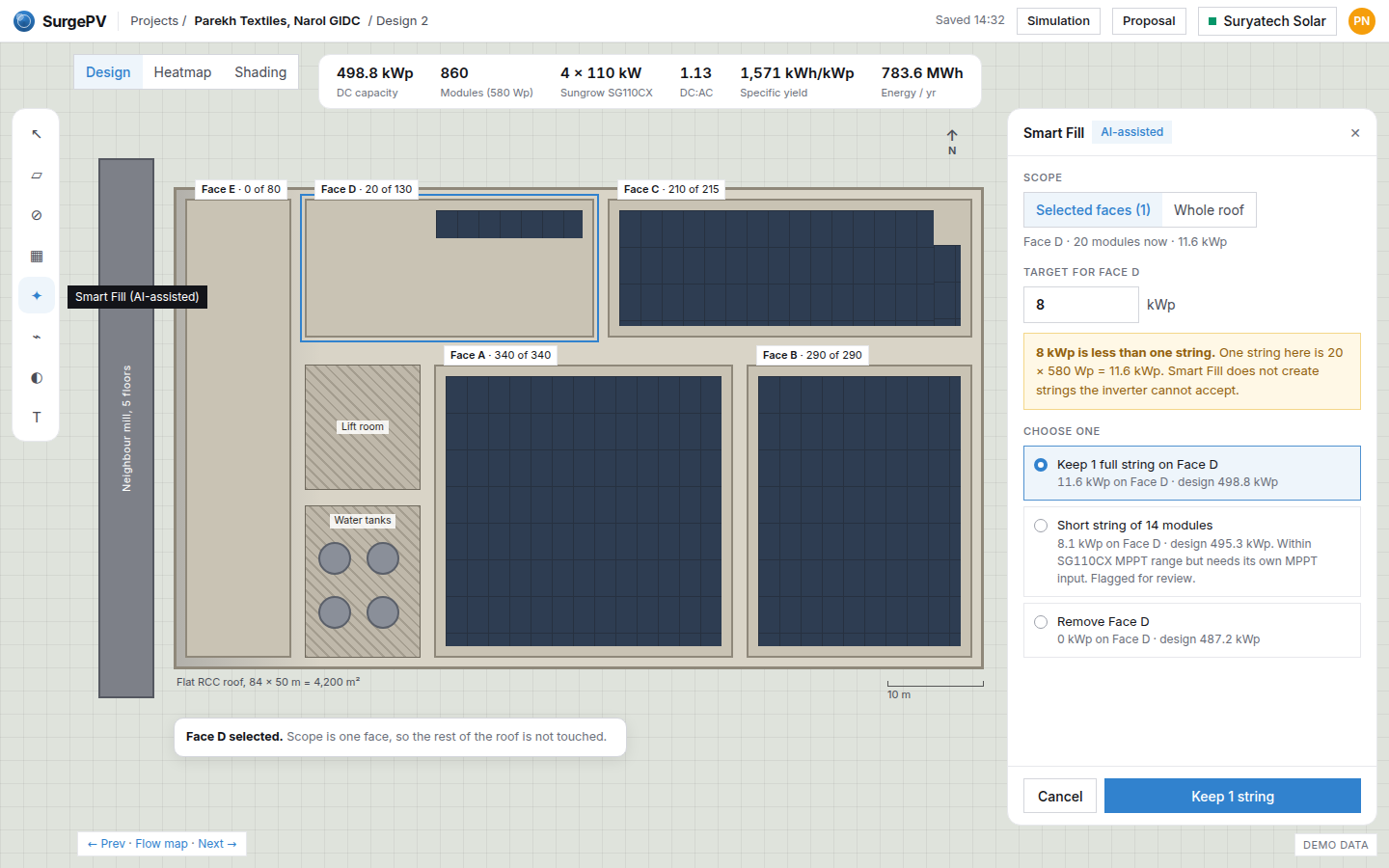
Task: Close the Smart Fill panel
Action: 1355,133
